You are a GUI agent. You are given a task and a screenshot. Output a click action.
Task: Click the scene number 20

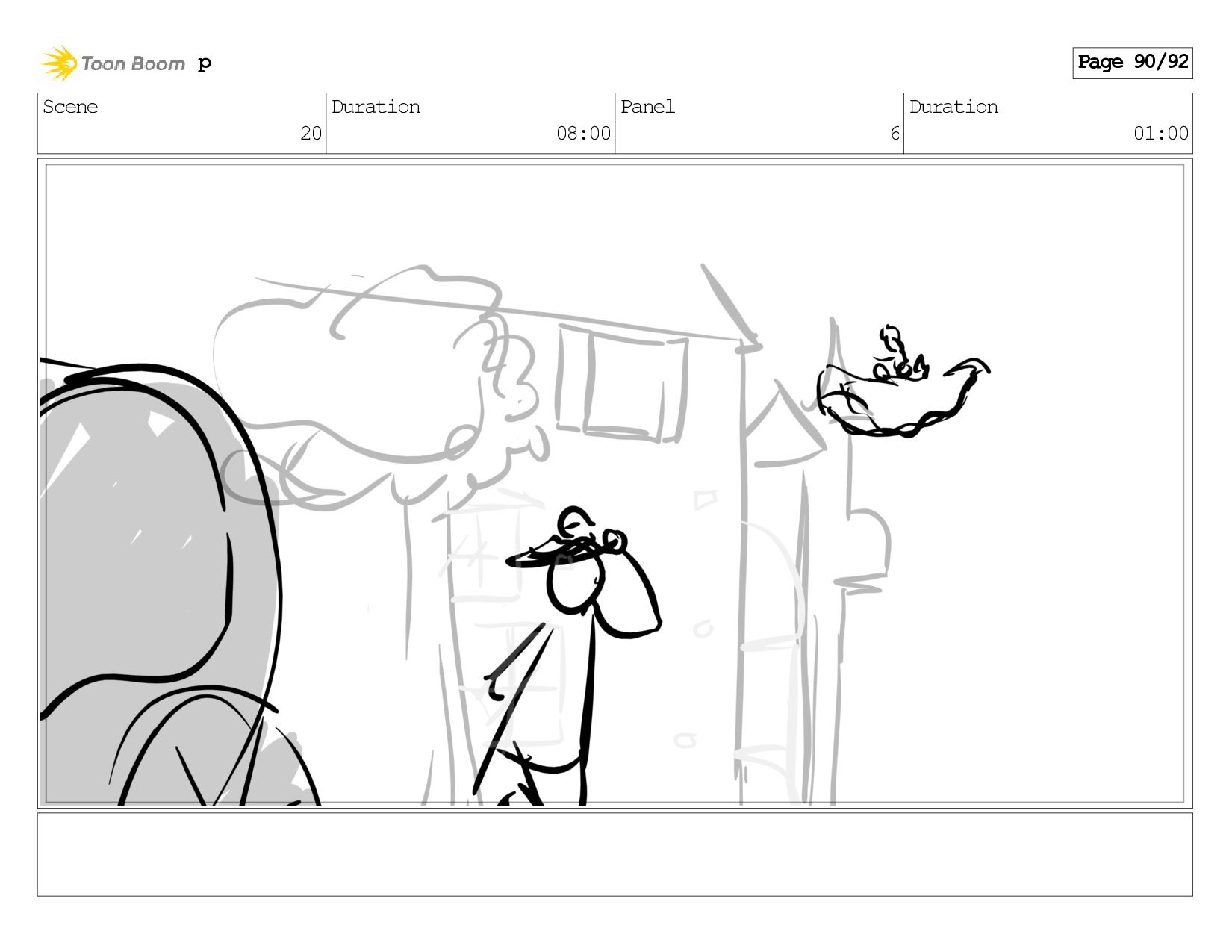(x=311, y=134)
